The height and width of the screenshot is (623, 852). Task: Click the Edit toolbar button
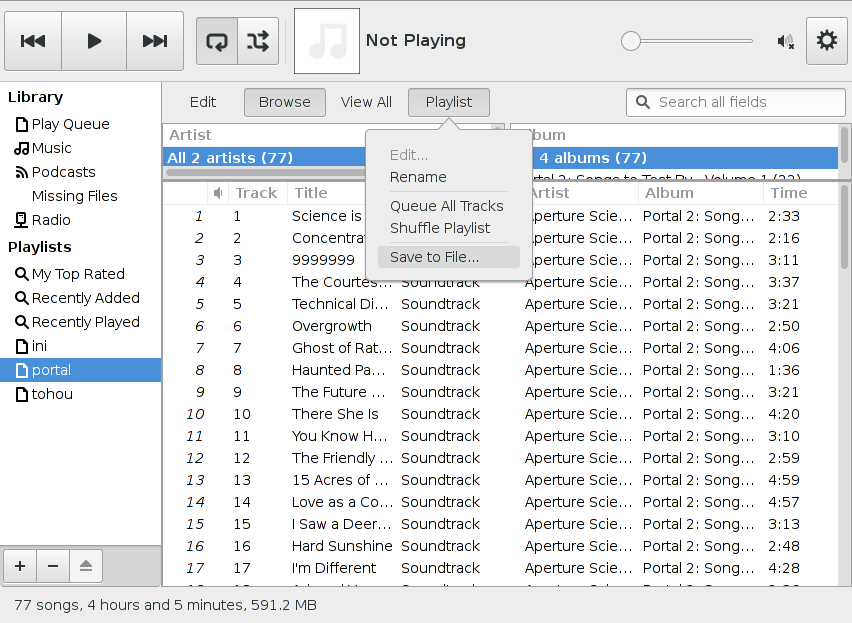(203, 102)
